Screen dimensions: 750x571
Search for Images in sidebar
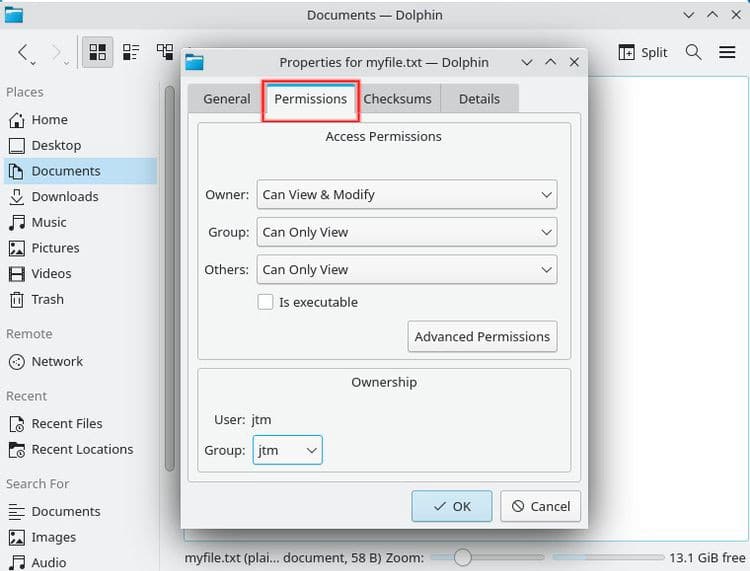coord(80,538)
